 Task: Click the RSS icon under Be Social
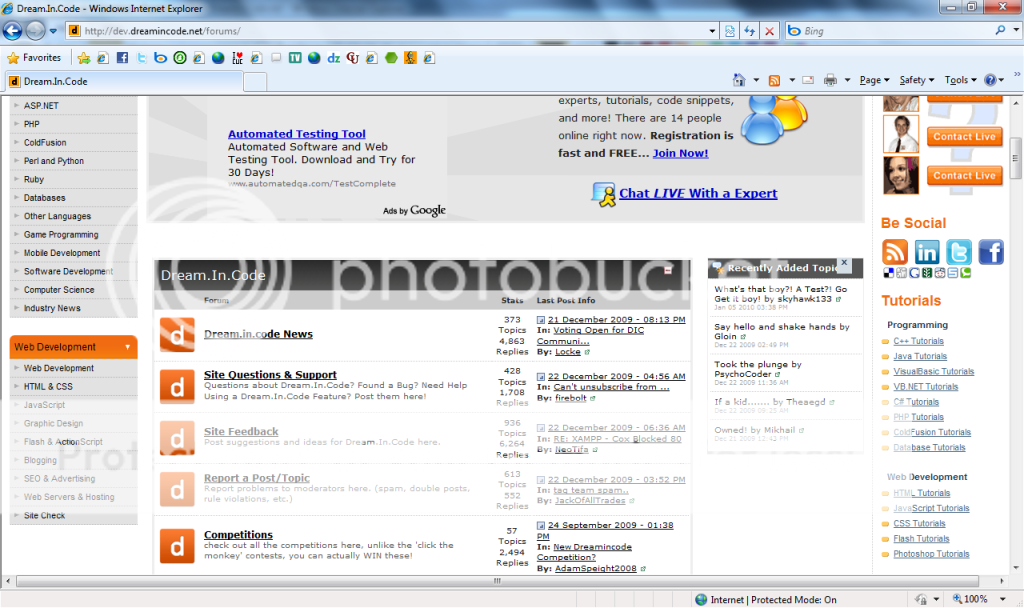895,251
